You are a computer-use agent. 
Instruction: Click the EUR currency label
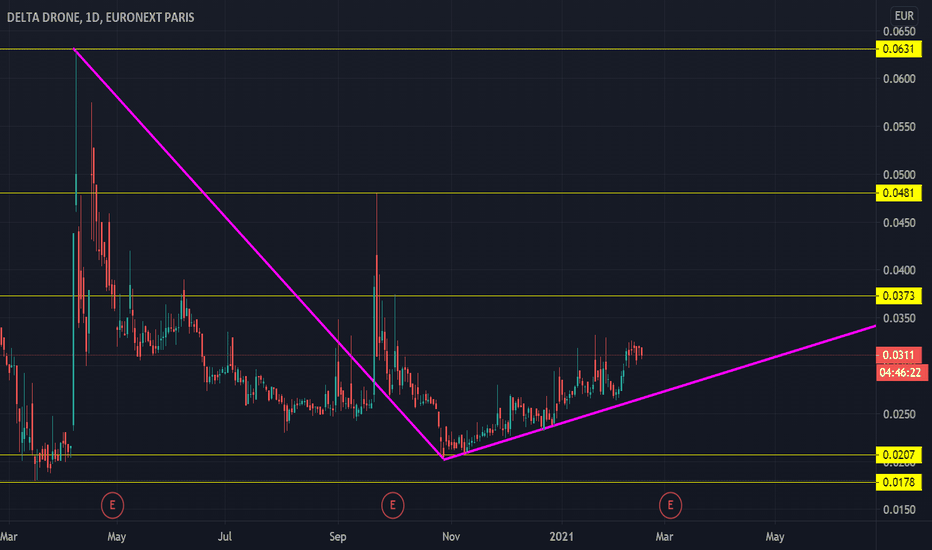(x=904, y=16)
